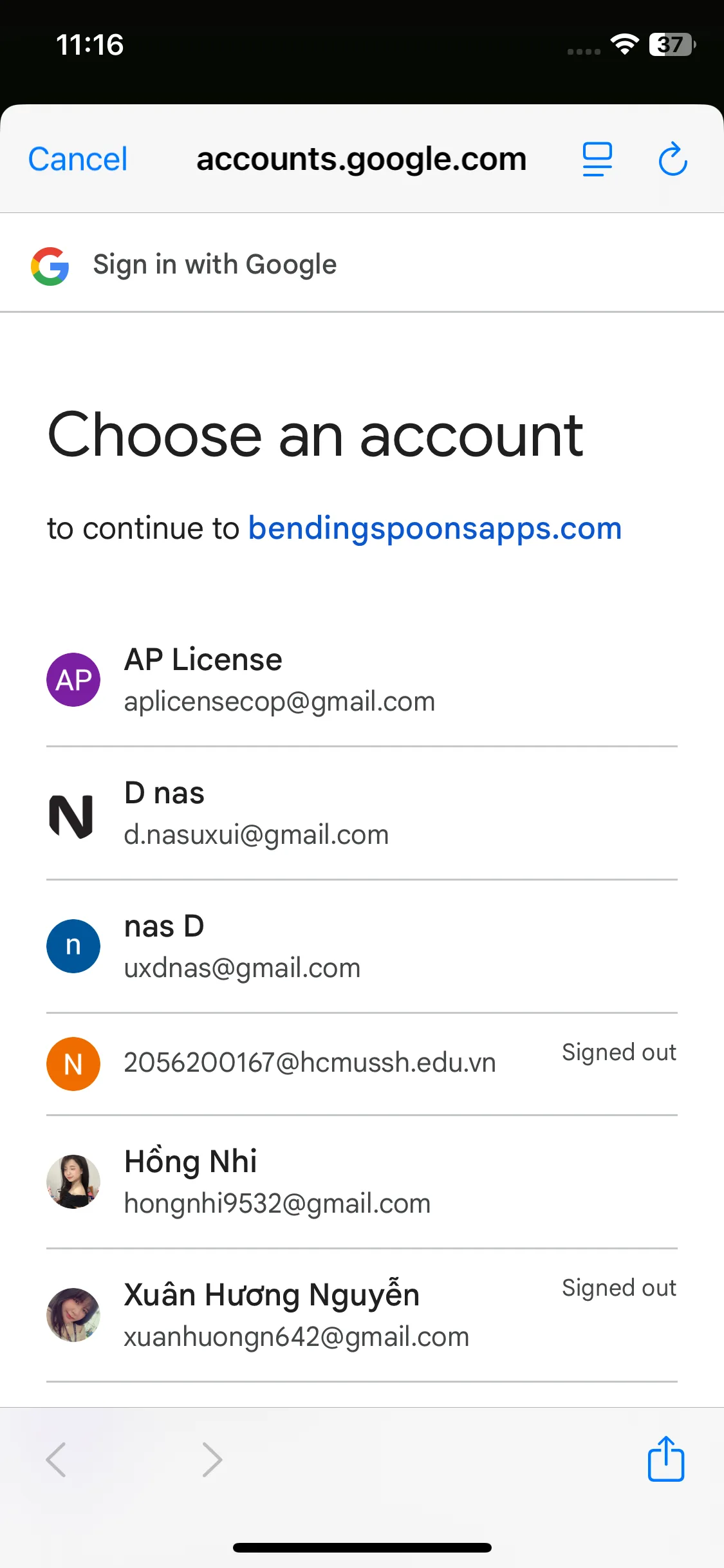Tap the Google logo icon

[x=50, y=266]
